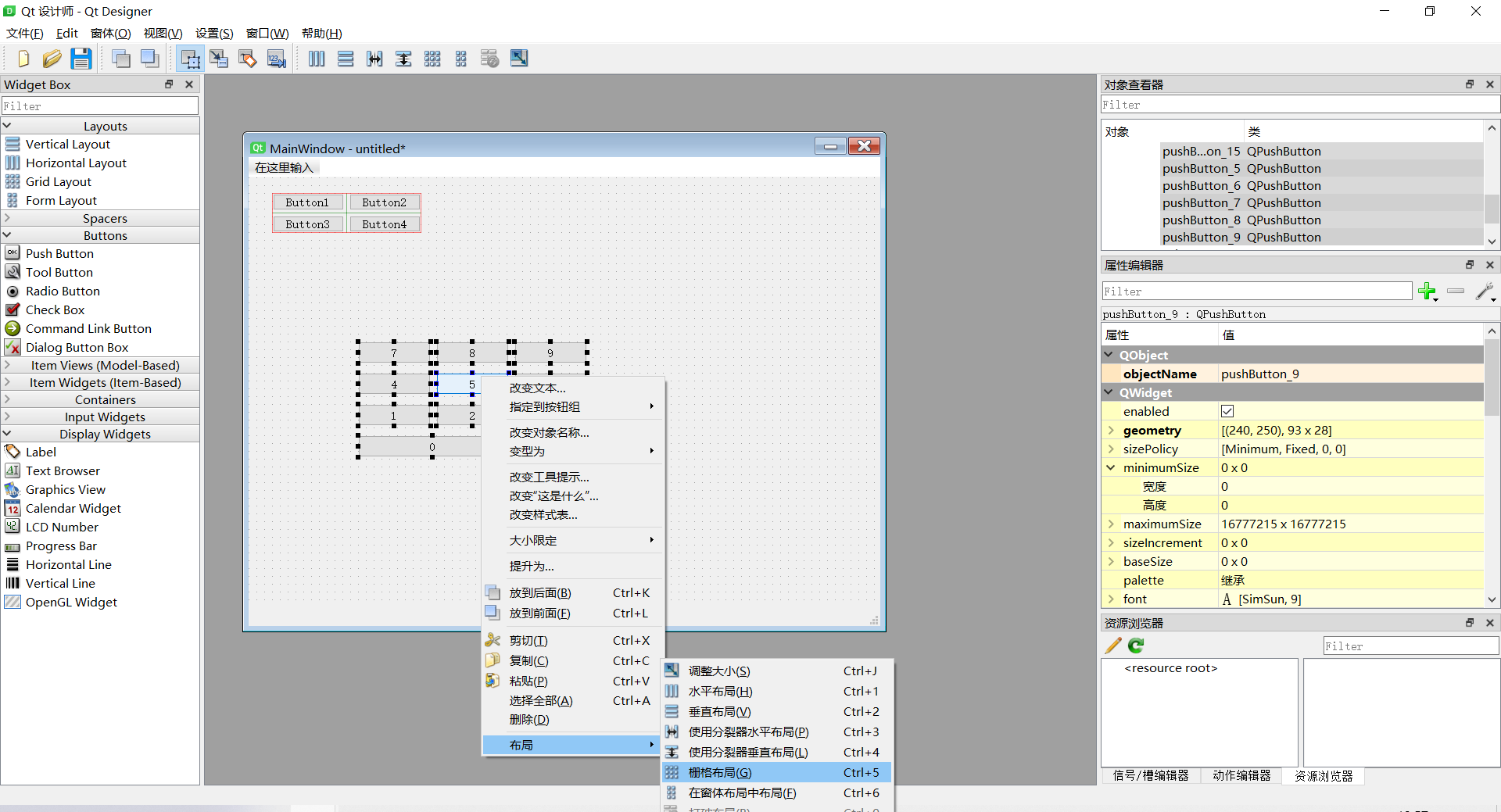Select Radio Button in Widget Box
The width and height of the screenshot is (1501, 812).
tap(63, 291)
